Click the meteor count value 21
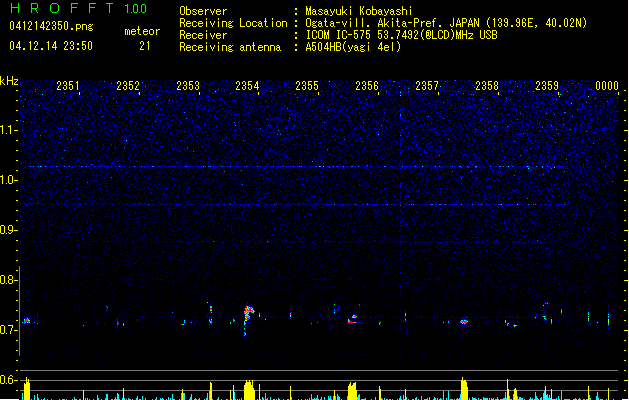This screenshot has width=629, height=400. (144, 46)
